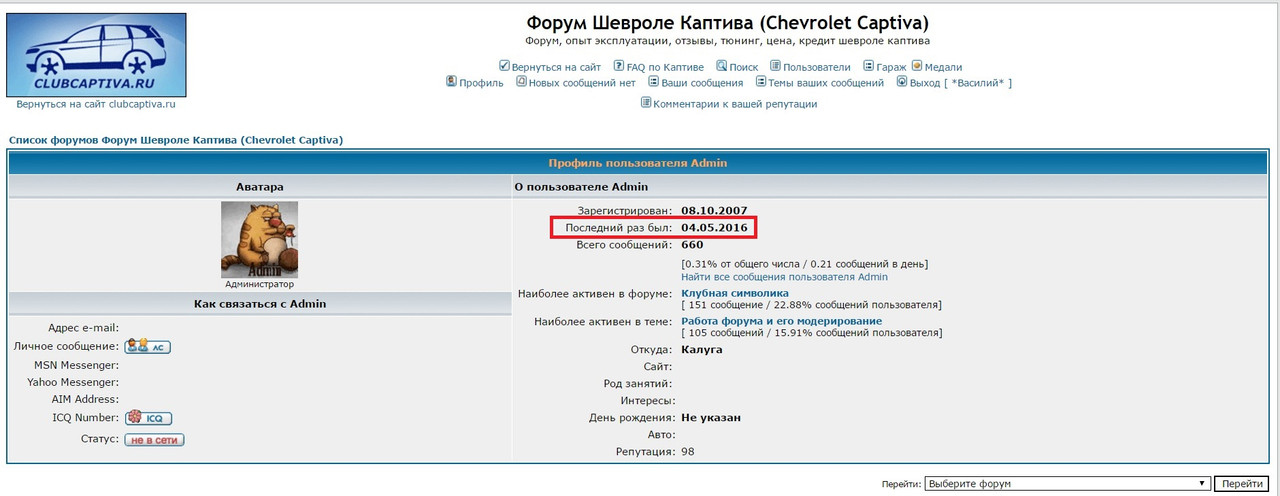This screenshot has height=496, width=1280.
Task: Open breadcrumb 'Список форумов Форум Шевроле Каптива'
Action: tap(176, 140)
